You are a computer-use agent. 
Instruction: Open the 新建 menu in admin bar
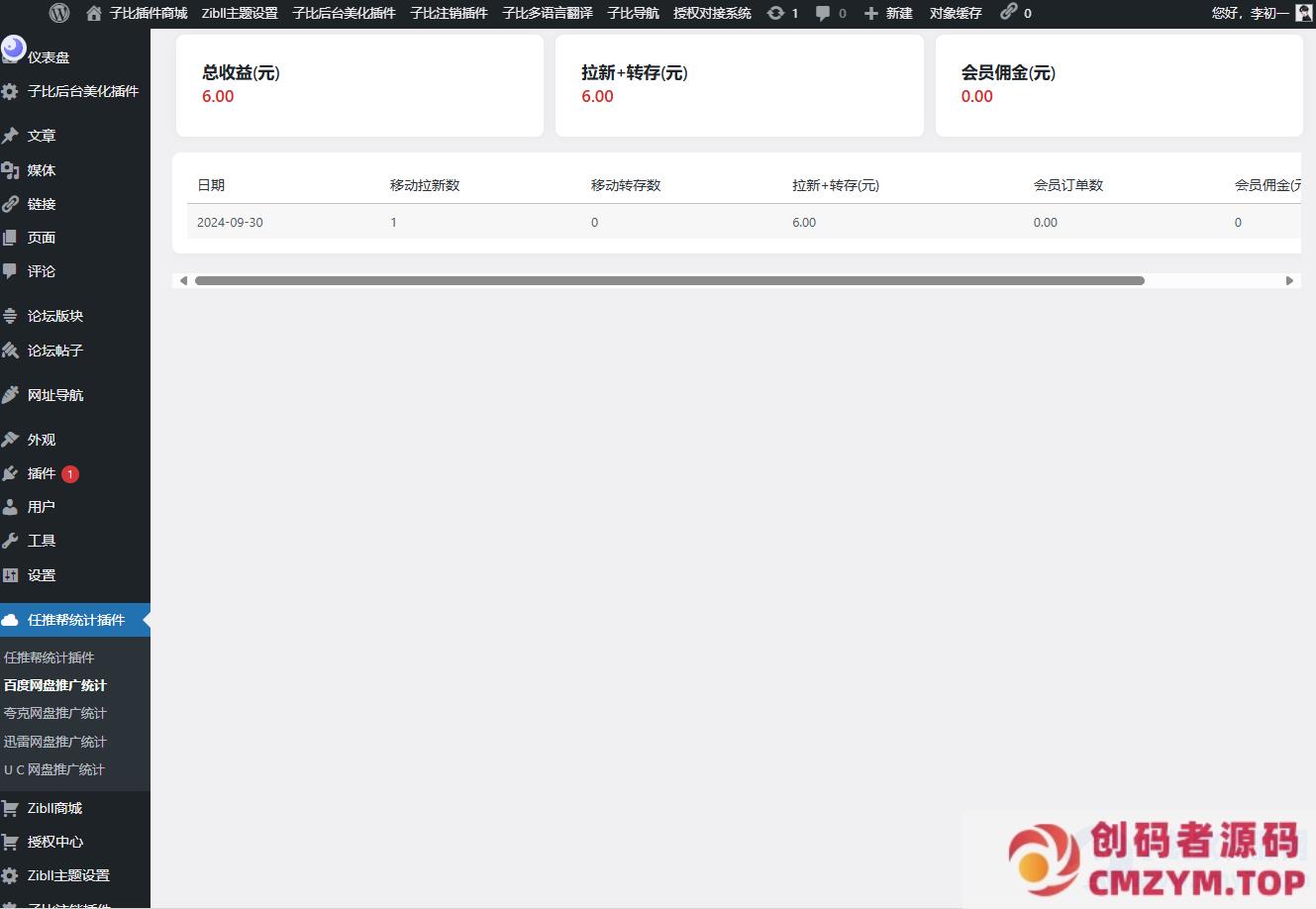pos(888,13)
